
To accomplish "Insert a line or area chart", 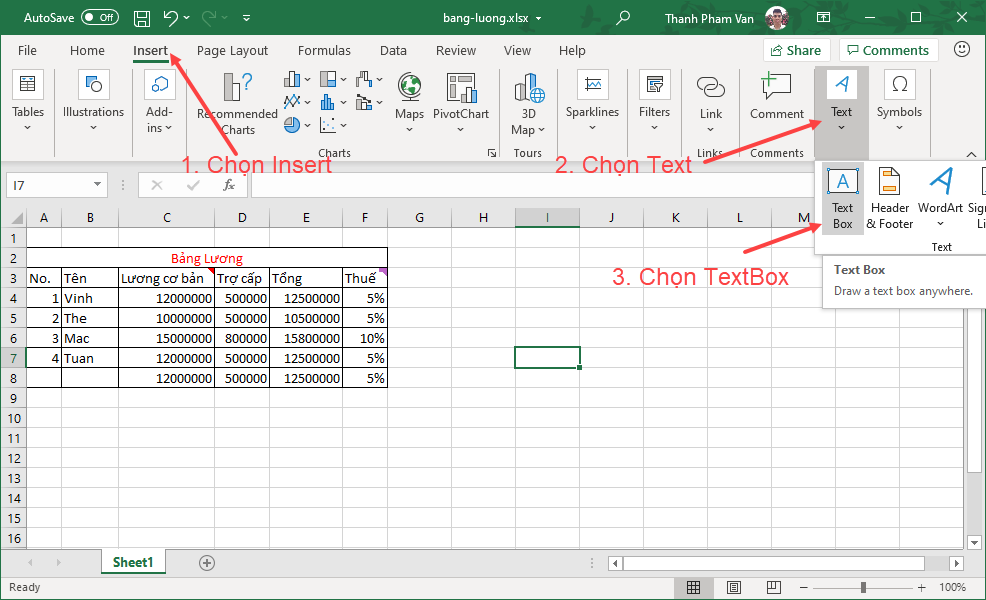I will point(297,101).
